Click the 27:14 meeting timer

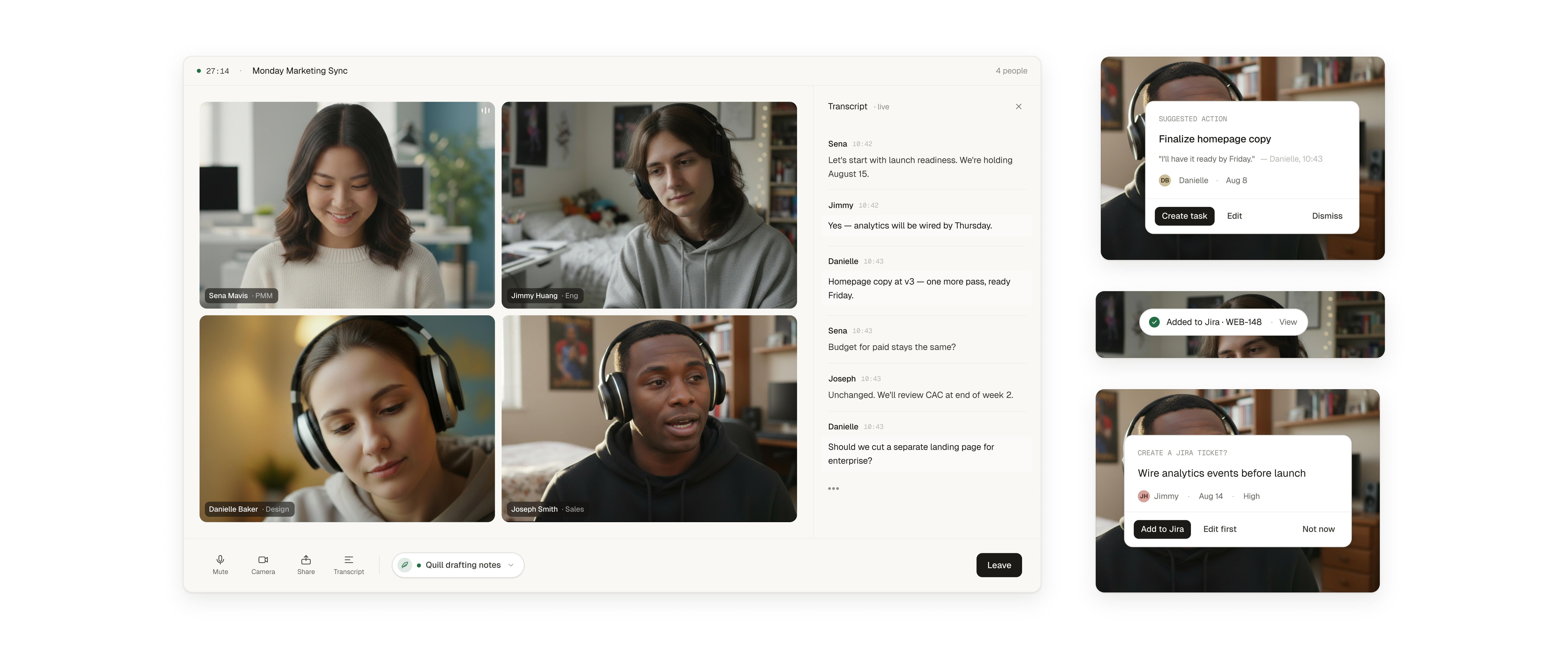tap(217, 71)
